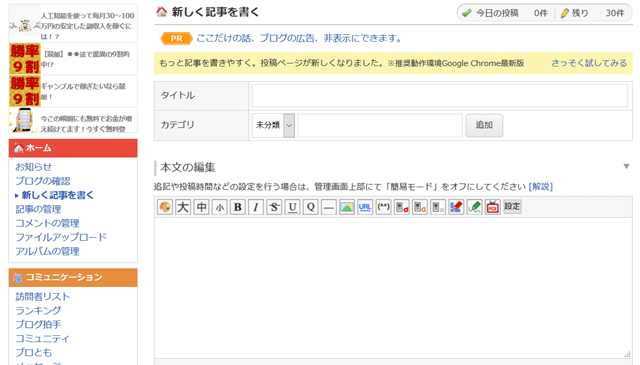Insert a video with TV icon
Viewport: 640px width, 365px height.
(x=493, y=207)
